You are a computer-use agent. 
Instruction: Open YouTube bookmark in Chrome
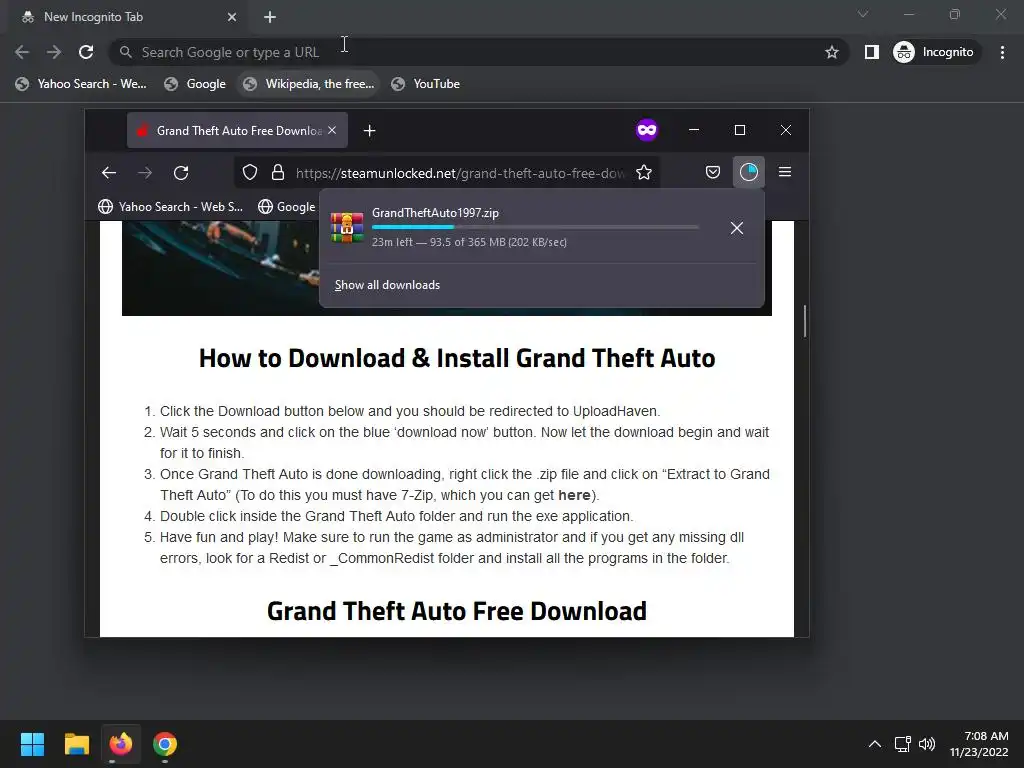(425, 84)
